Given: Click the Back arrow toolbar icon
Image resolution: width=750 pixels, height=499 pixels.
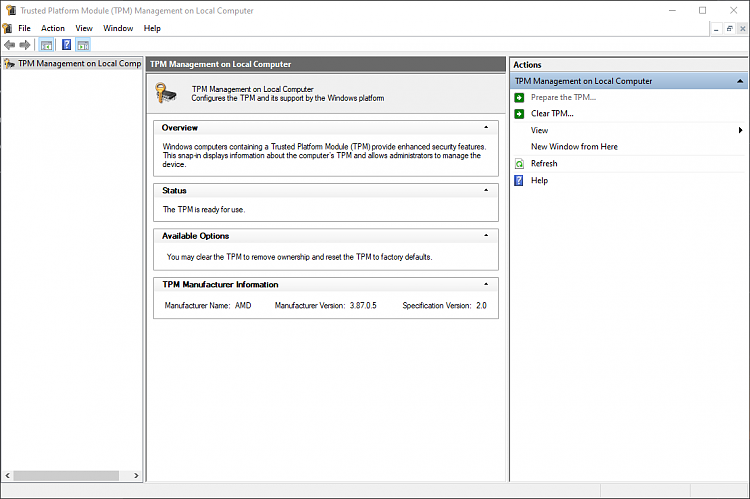Looking at the screenshot, I should 9,45.
